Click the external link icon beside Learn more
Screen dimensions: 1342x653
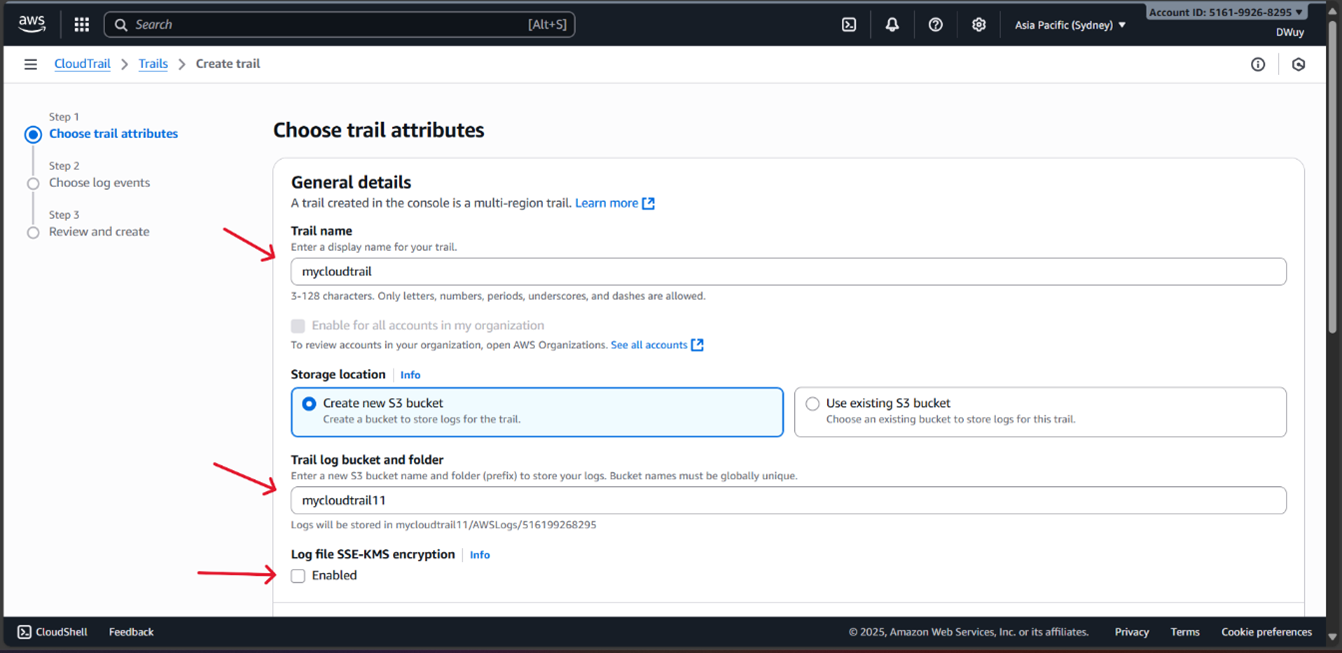(x=648, y=203)
